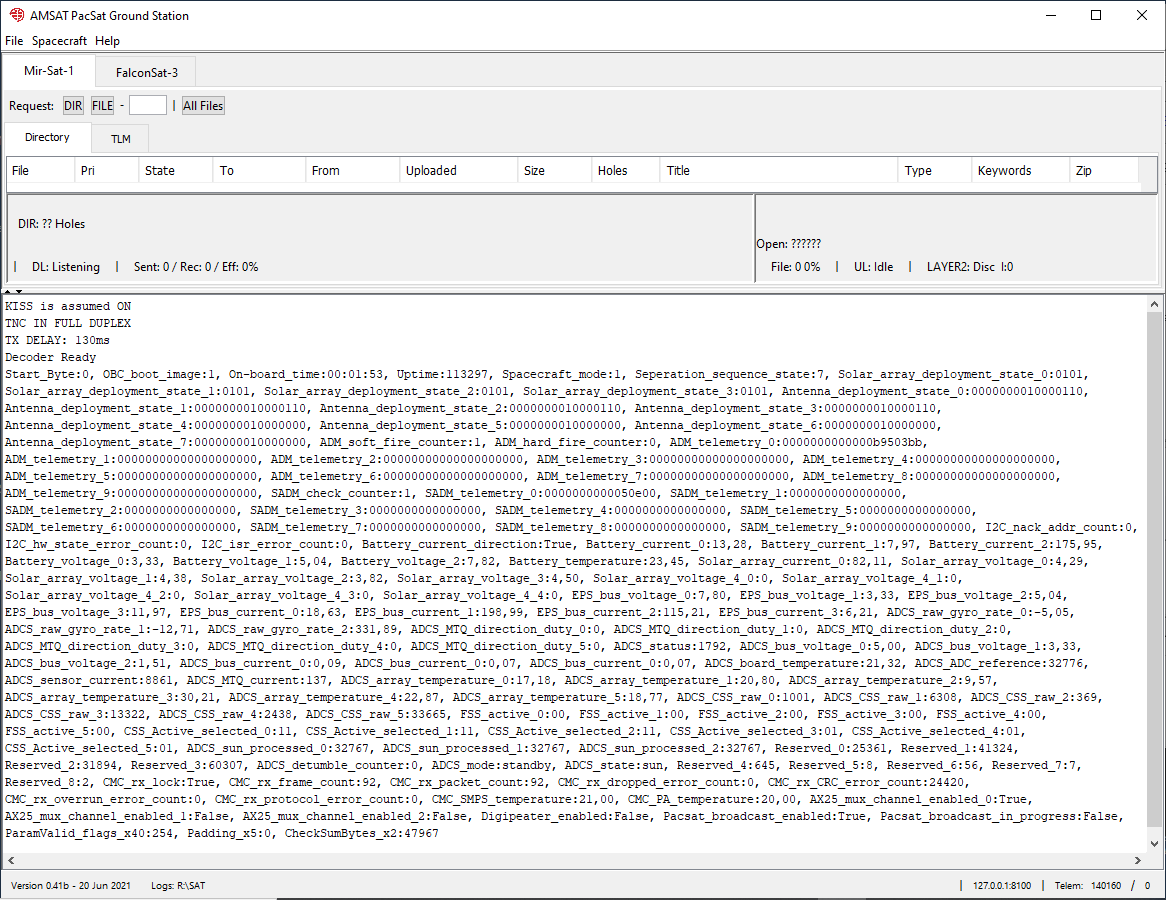Sort by the Holes column header
The height and width of the screenshot is (900, 1166).
(x=625, y=170)
